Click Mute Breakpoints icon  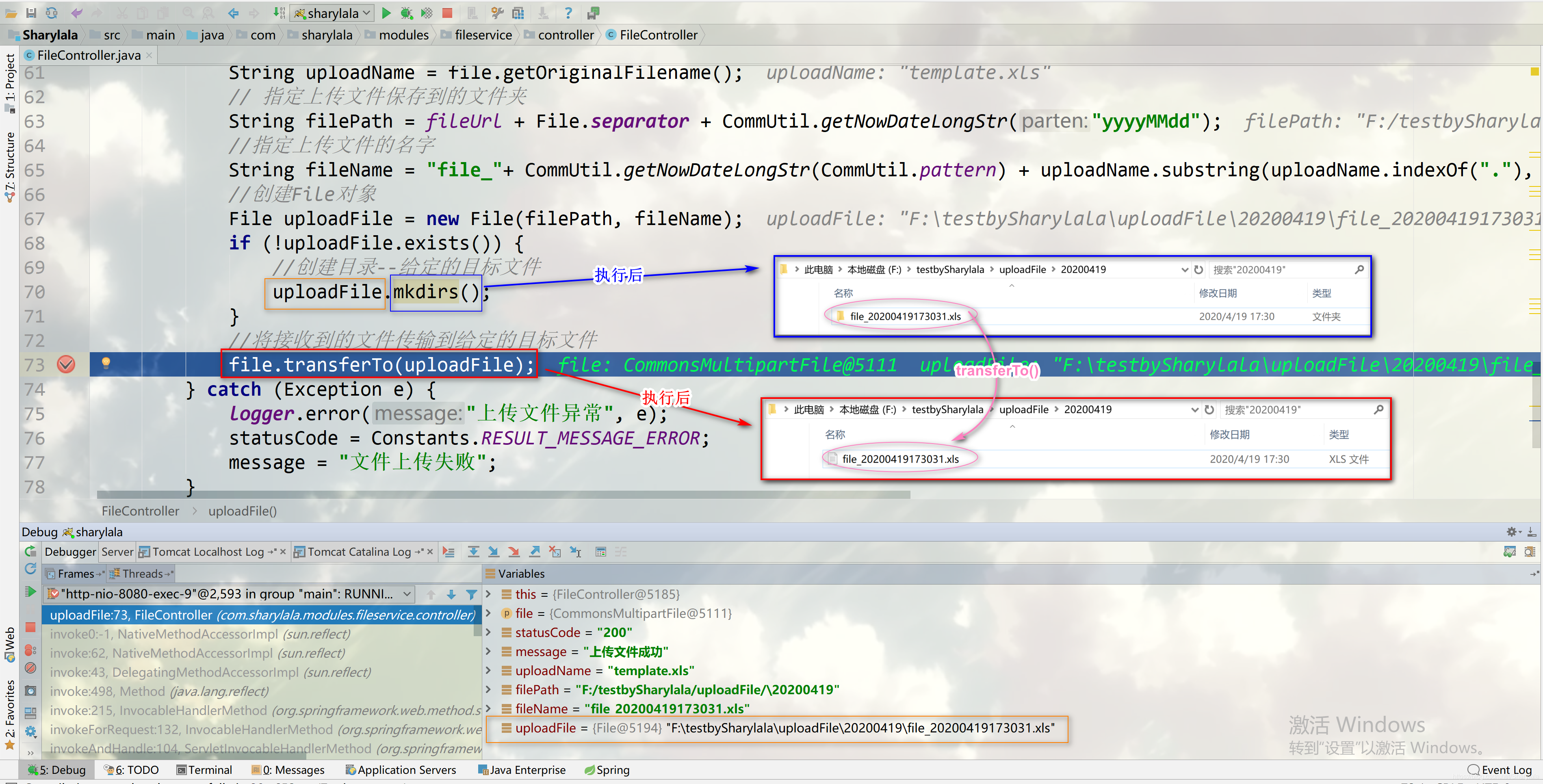coord(30,668)
